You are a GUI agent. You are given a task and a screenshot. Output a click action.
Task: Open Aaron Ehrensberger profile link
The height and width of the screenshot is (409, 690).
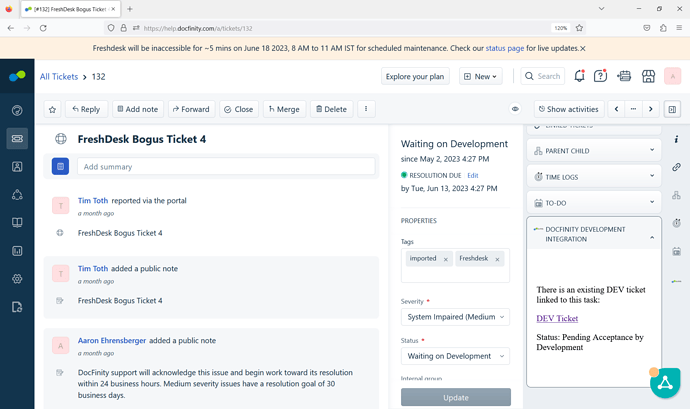[112, 340]
